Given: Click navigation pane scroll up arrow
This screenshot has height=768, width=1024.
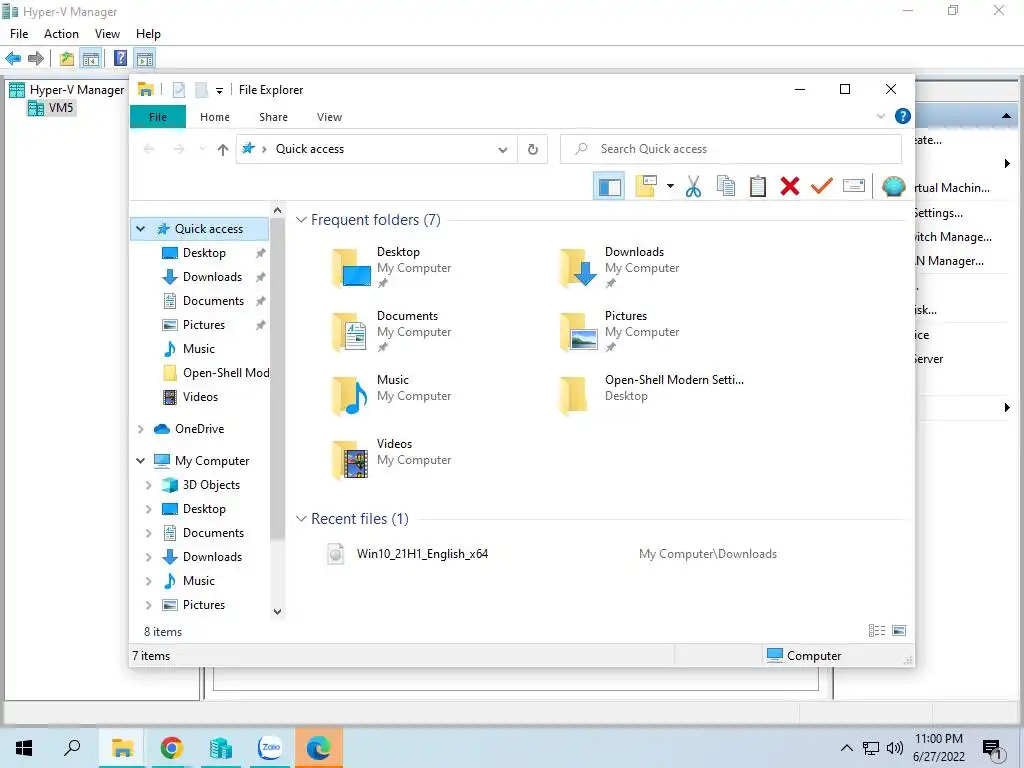Looking at the screenshot, I should (278, 210).
